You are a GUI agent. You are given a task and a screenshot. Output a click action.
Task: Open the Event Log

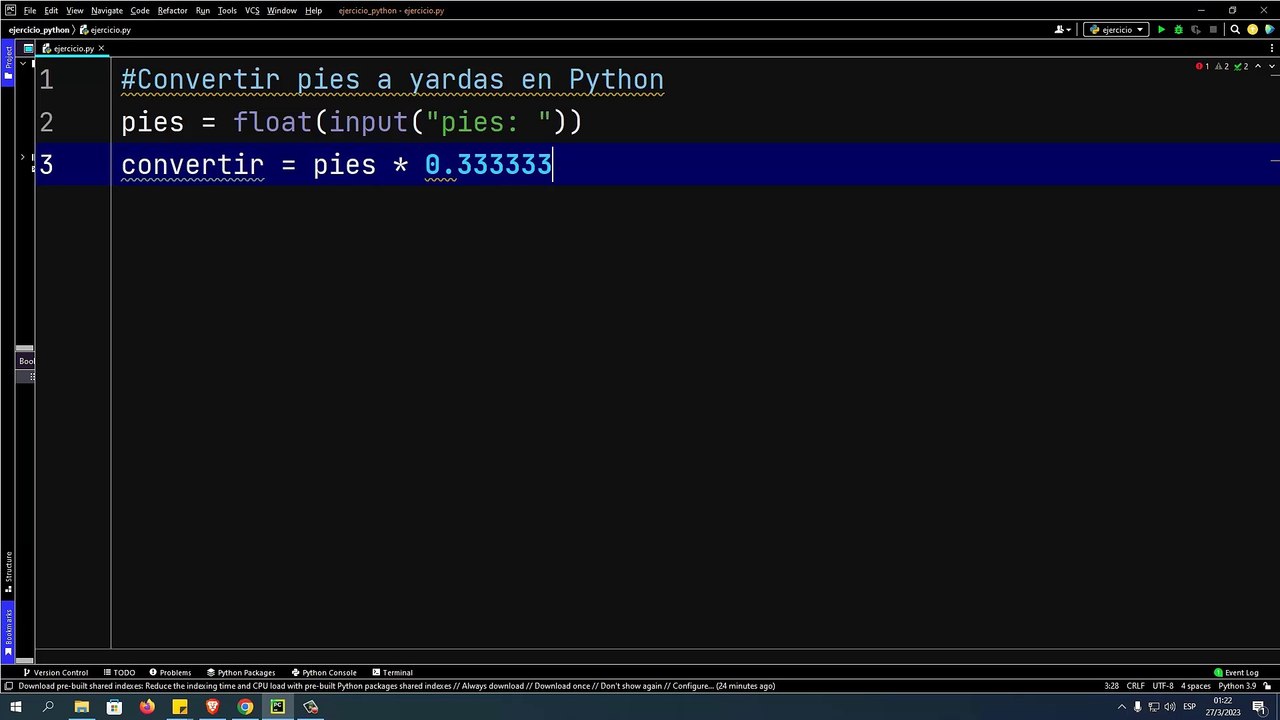[x=1236, y=673]
